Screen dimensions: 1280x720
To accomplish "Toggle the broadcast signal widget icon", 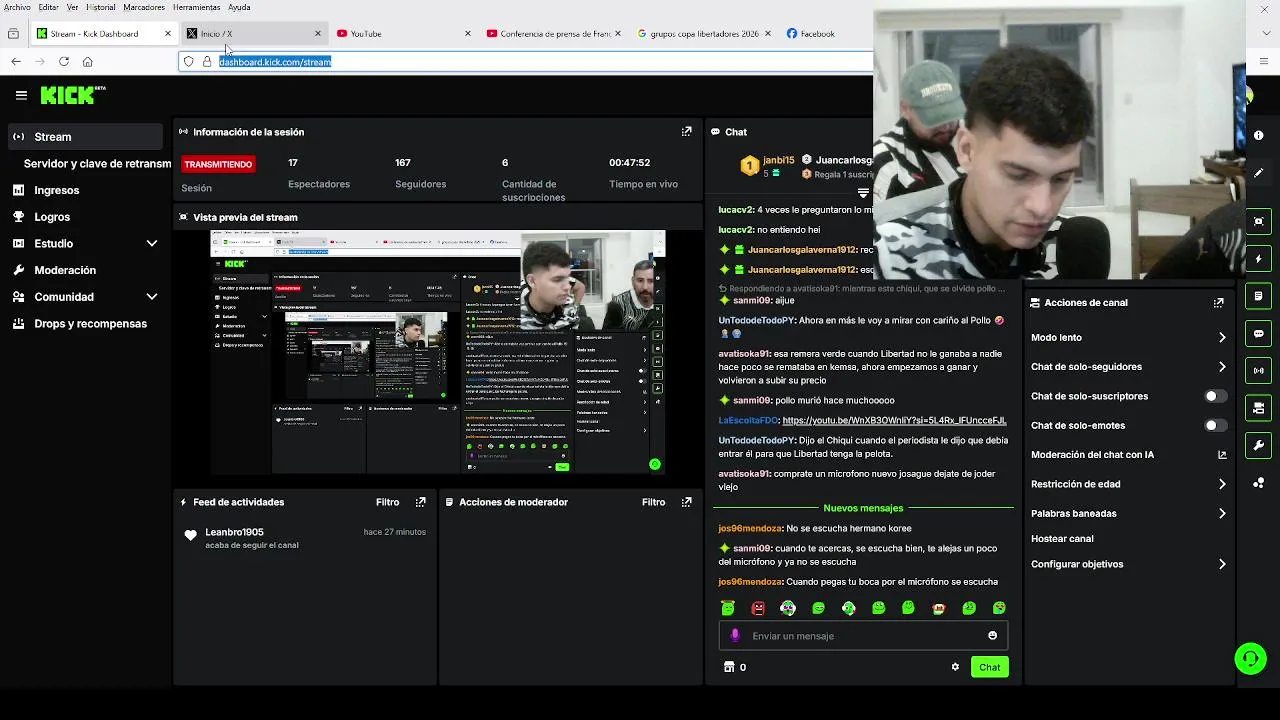I will coord(1258,370).
